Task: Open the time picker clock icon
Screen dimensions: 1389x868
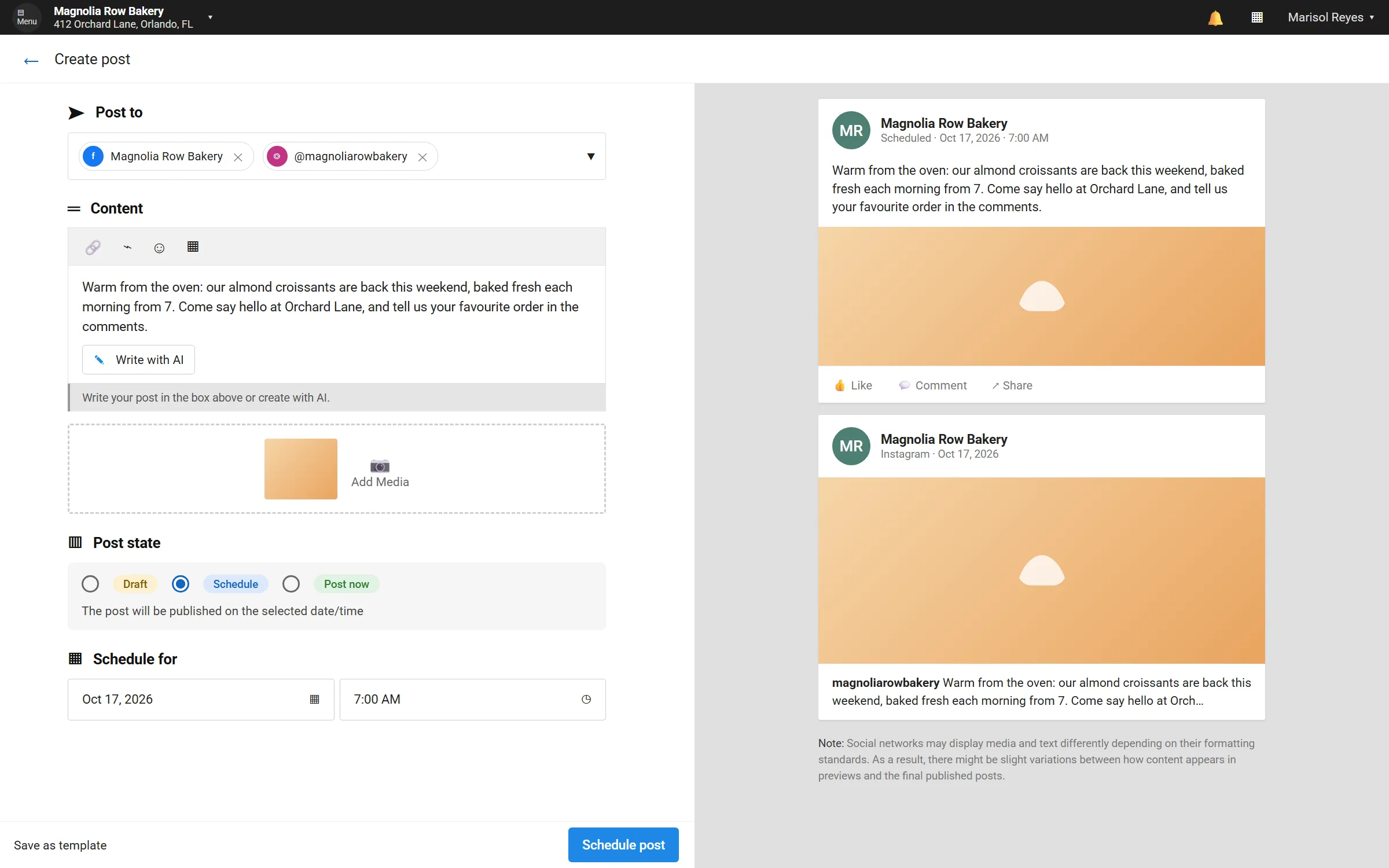Action: point(586,699)
